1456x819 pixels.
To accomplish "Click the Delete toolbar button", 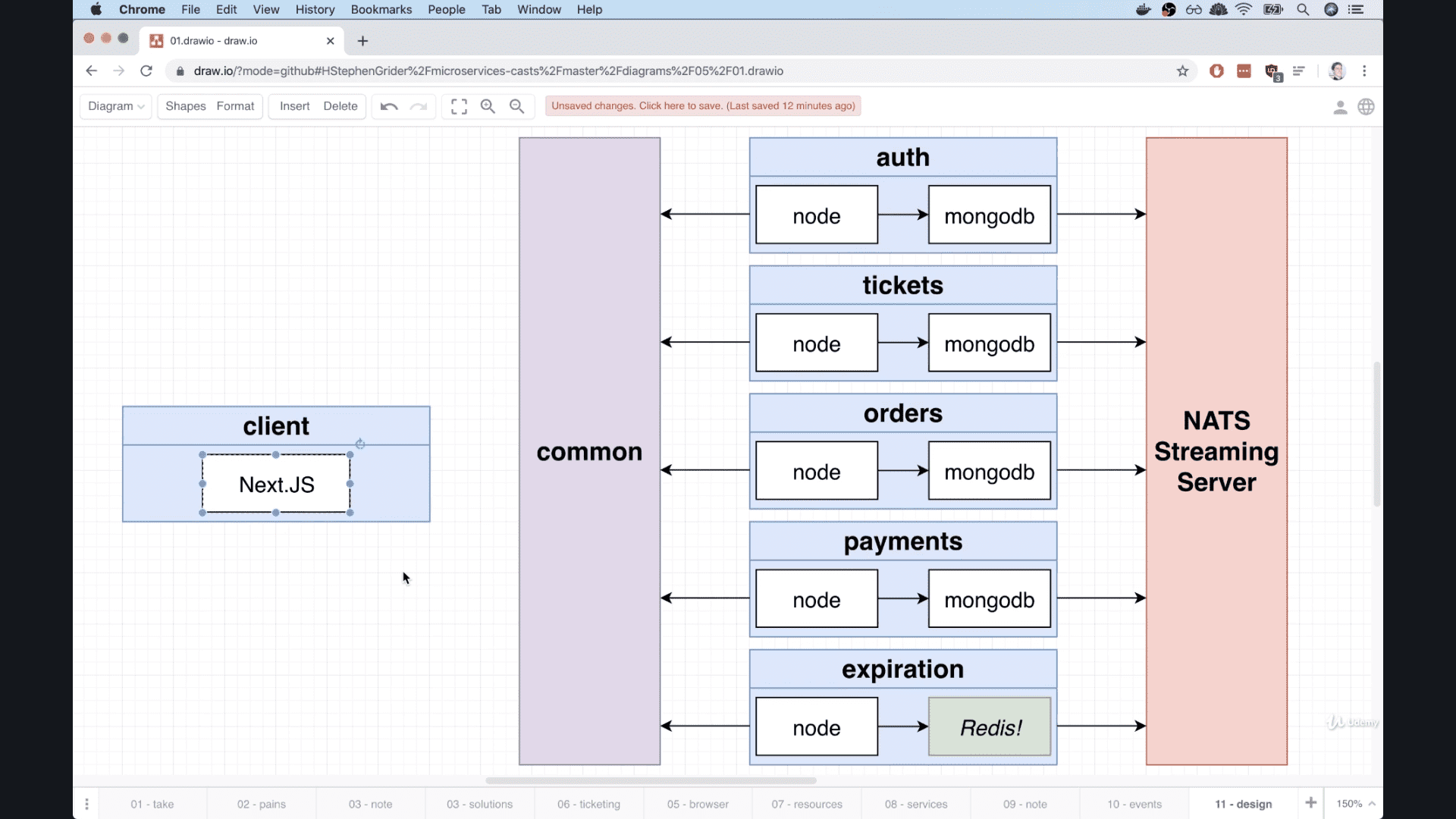I will [340, 106].
